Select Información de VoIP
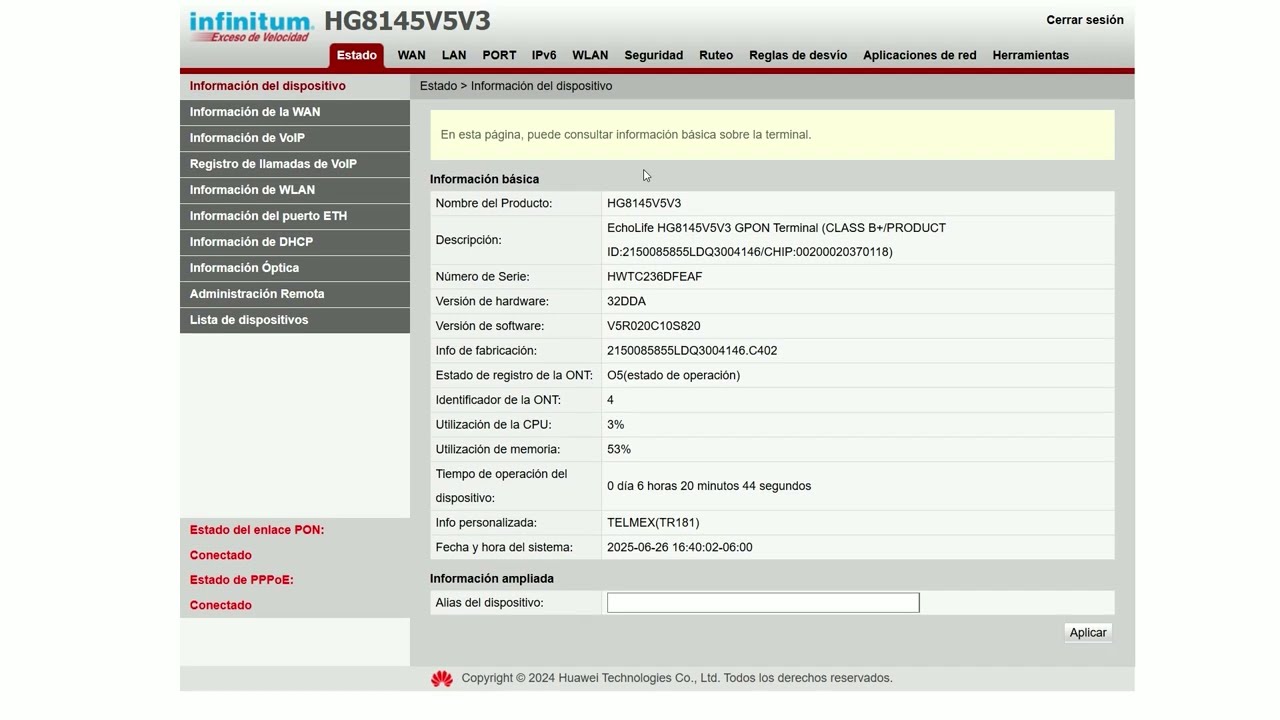This screenshot has height=720, width=1280. pyautogui.click(x=295, y=138)
